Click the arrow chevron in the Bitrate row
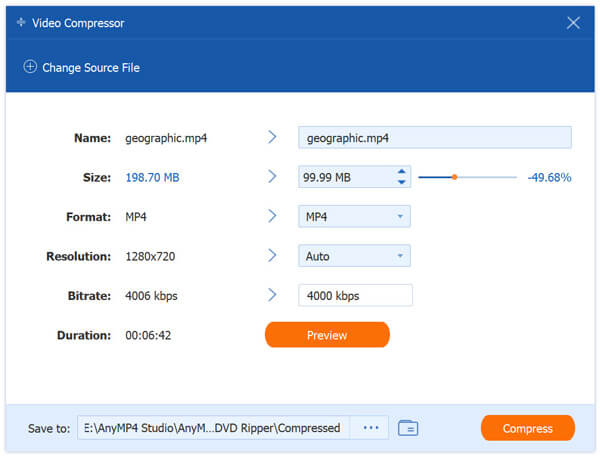This screenshot has width=600, height=457. click(272, 296)
